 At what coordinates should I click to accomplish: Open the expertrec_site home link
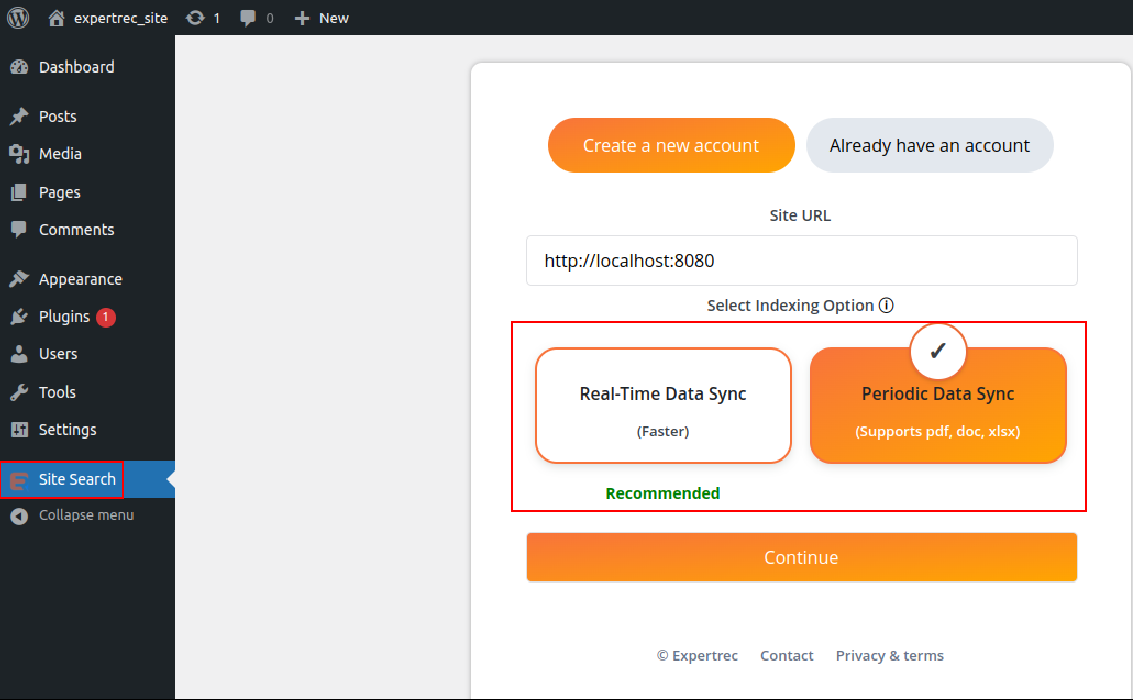click(108, 18)
